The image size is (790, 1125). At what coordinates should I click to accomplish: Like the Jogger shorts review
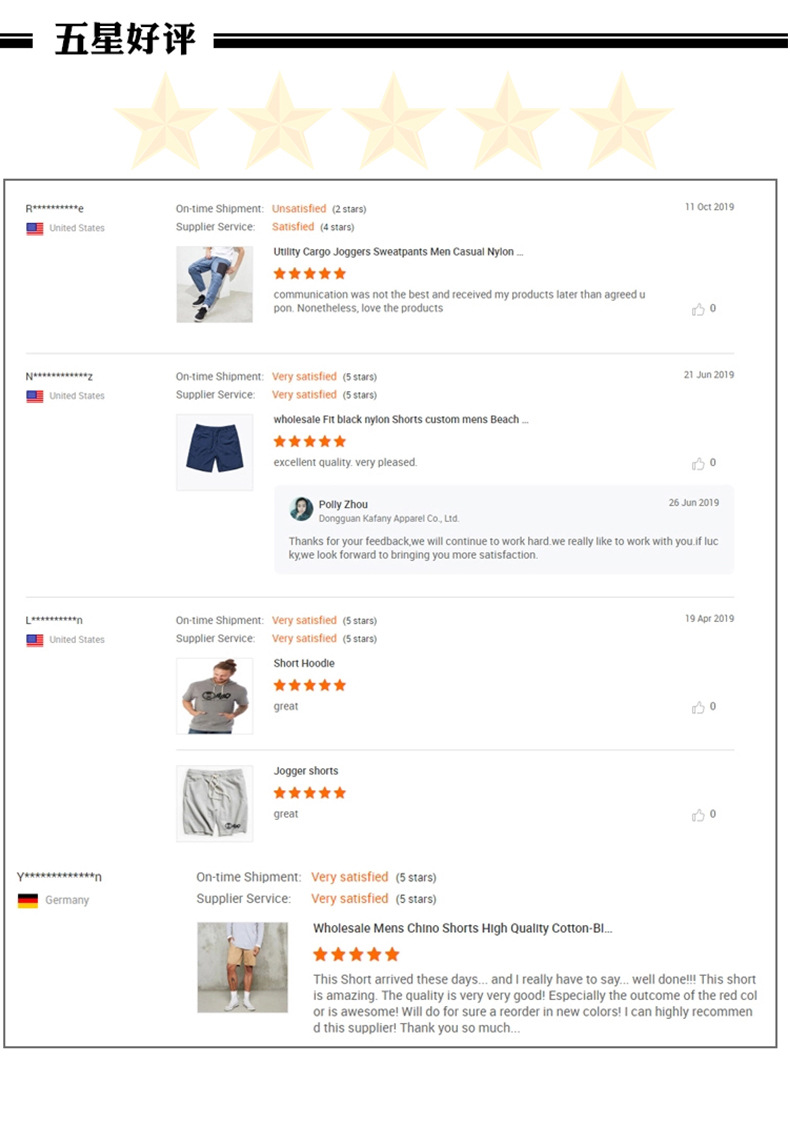(x=698, y=815)
